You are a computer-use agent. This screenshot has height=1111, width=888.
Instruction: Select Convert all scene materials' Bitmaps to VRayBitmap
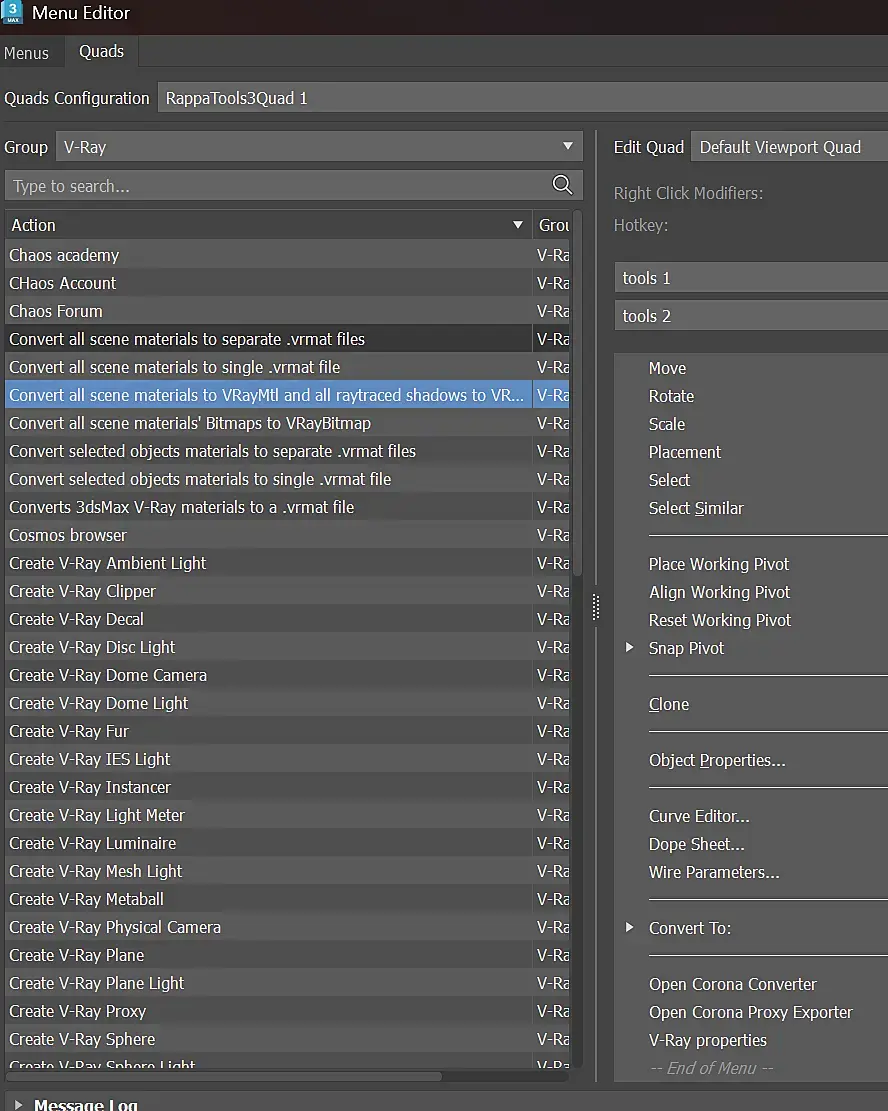[x=288, y=423]
